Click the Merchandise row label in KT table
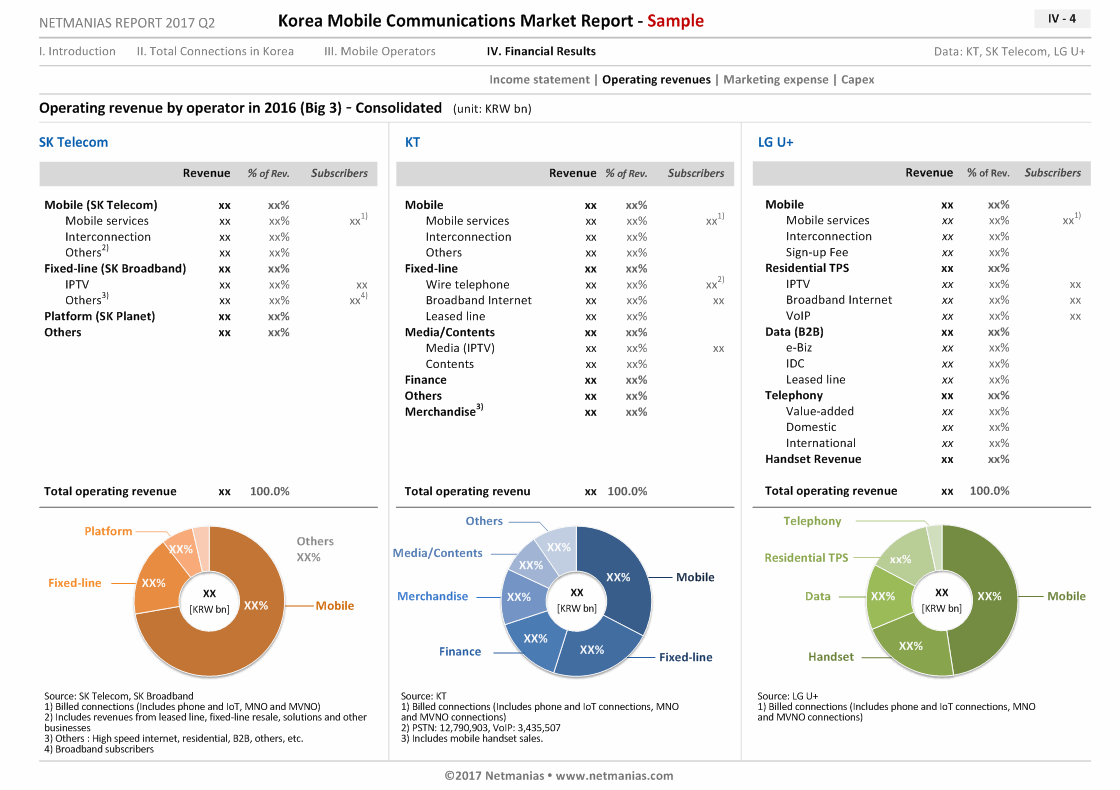 click(x=444, y=411)
